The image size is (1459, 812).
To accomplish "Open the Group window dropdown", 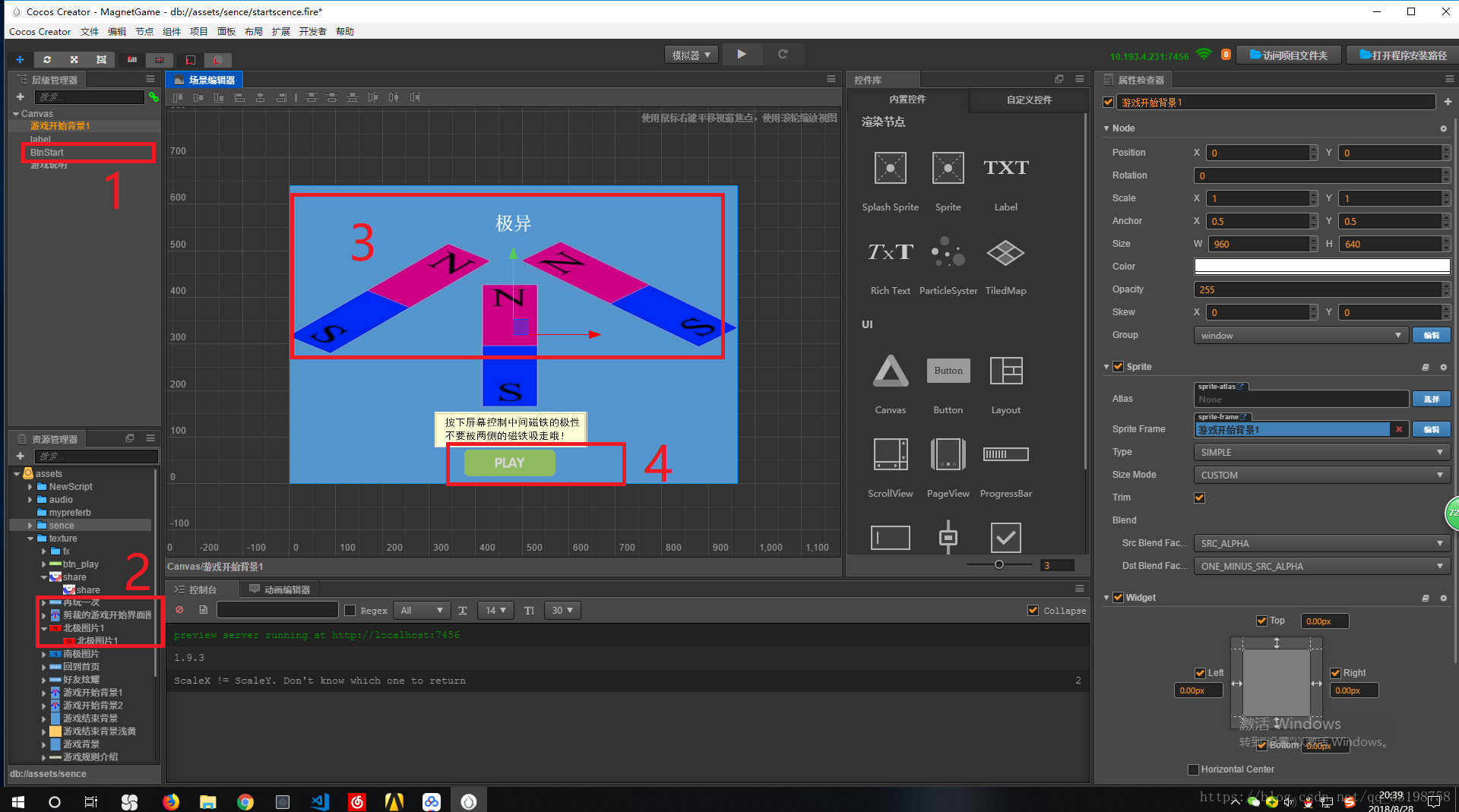I will pos(1301,336).
